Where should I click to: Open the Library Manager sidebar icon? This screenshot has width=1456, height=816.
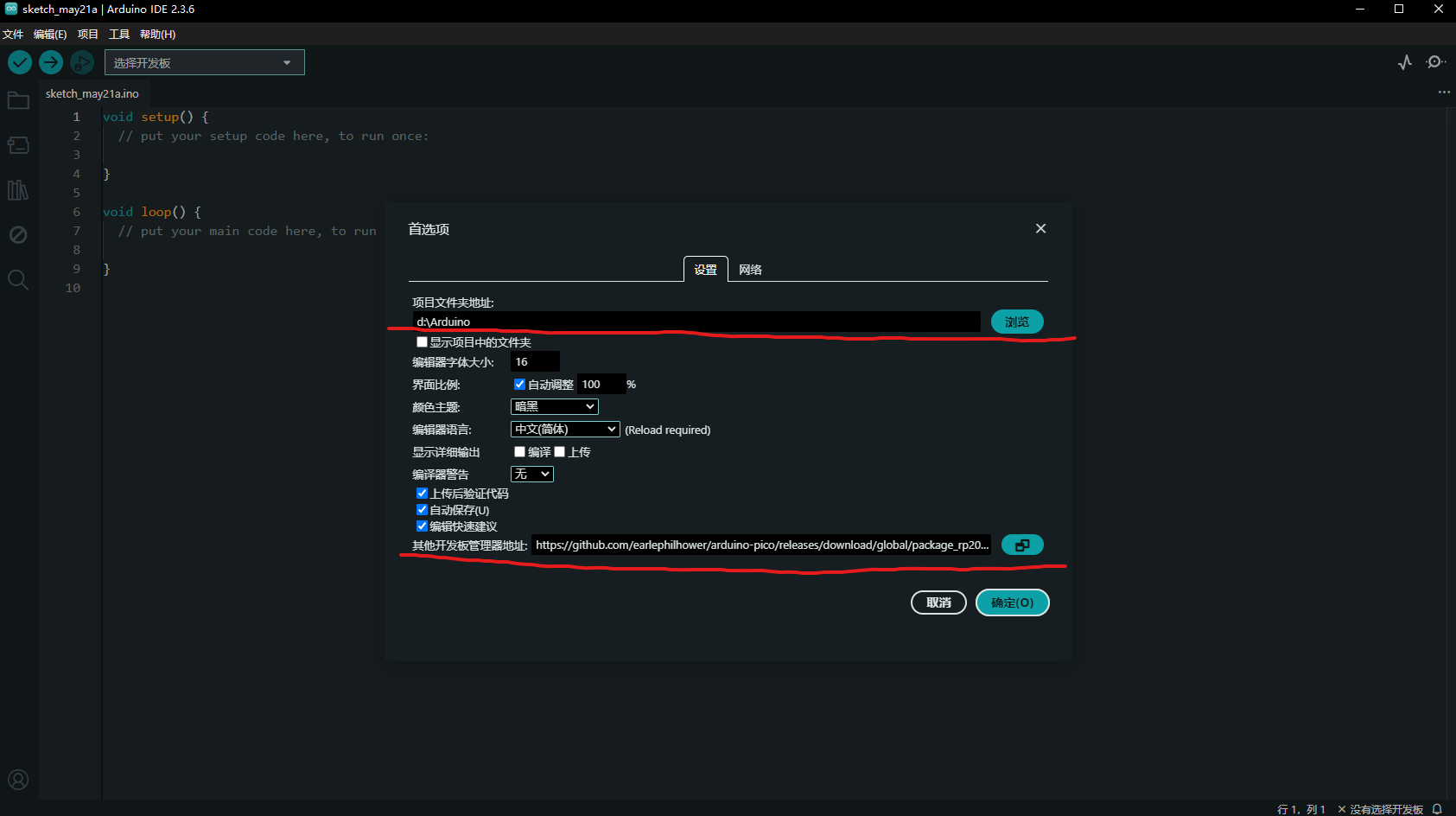[18, 190]
